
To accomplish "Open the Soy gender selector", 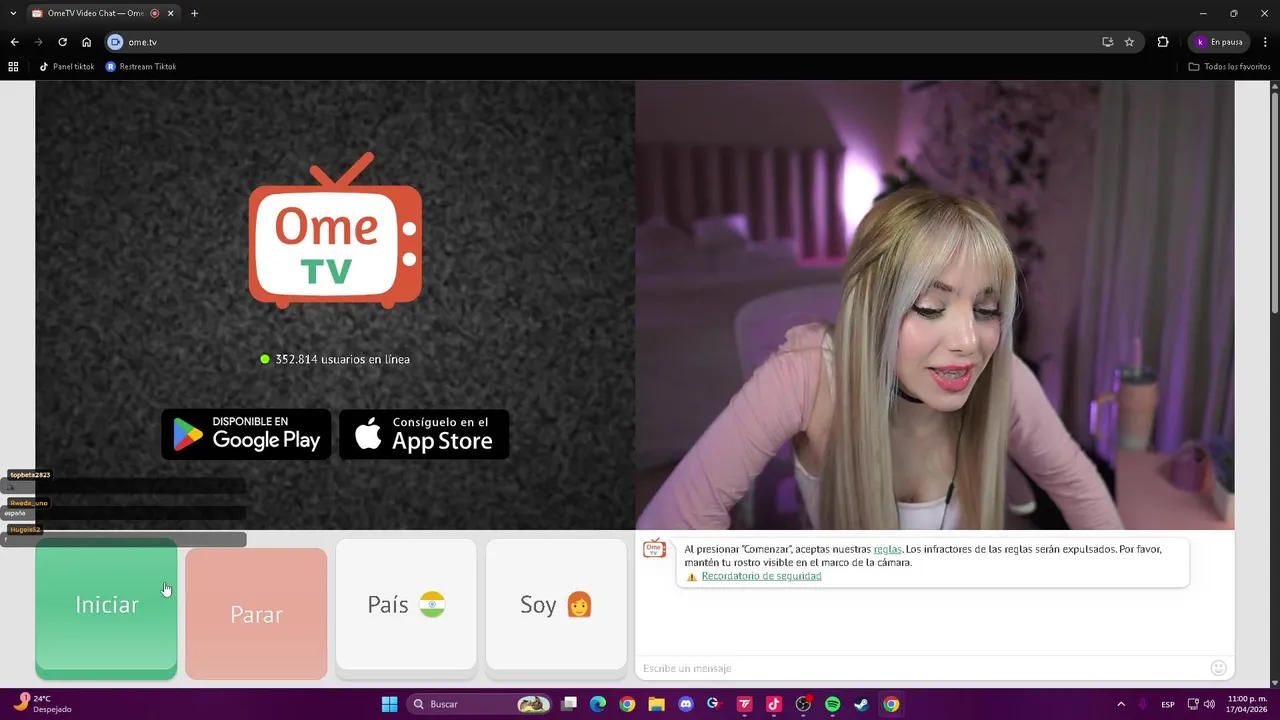I will point(556,604).
